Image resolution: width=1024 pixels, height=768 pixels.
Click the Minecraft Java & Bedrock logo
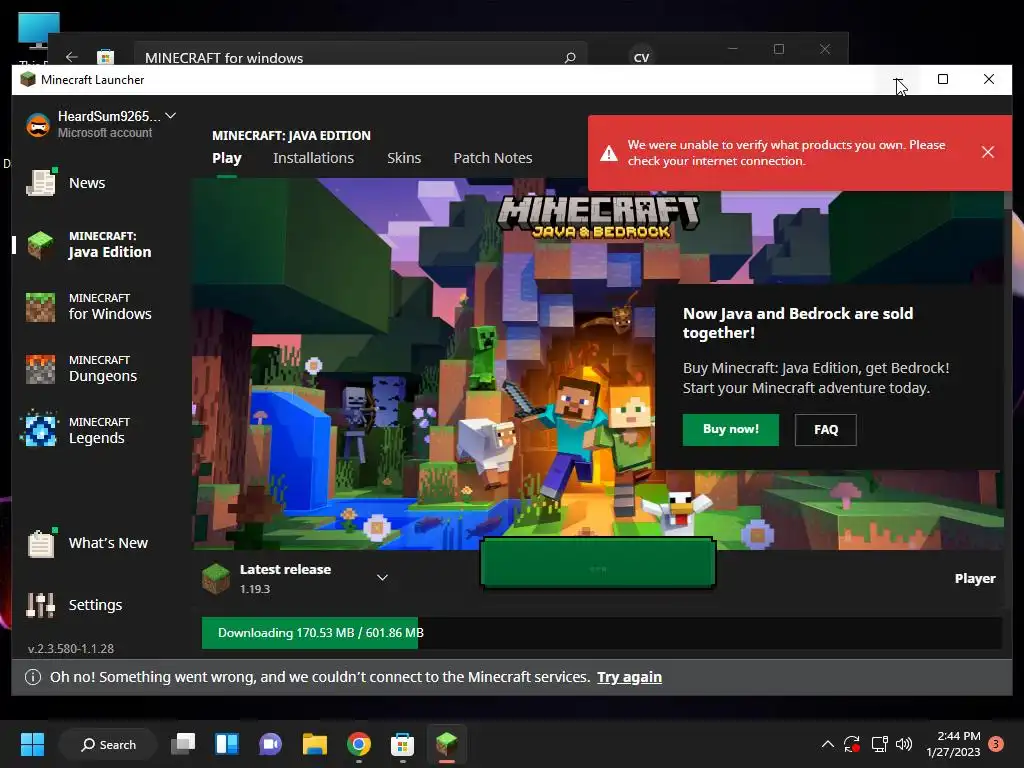[598, 217]
